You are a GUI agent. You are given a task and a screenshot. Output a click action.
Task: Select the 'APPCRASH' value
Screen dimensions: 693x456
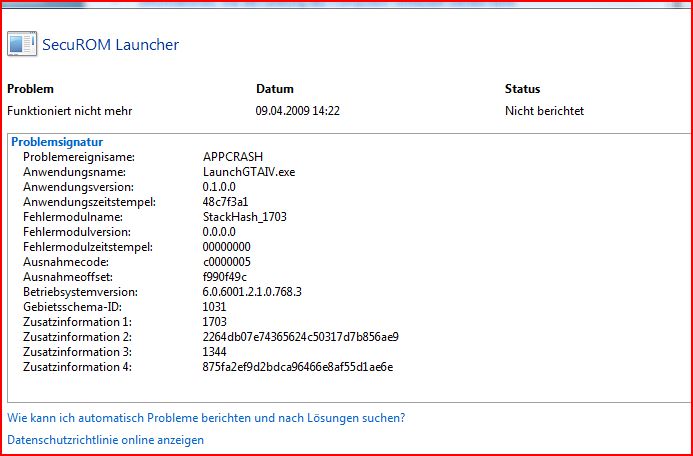[x=233, y=157]
